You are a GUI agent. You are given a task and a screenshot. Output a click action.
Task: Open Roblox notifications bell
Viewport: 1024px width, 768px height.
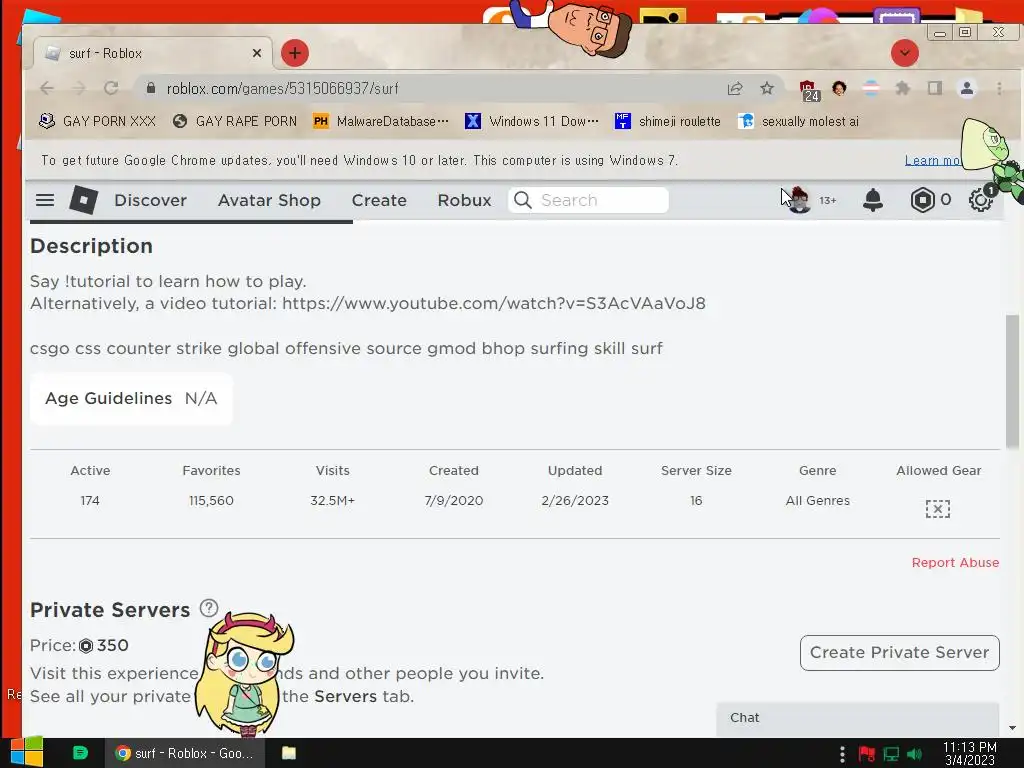click(873, 200)
